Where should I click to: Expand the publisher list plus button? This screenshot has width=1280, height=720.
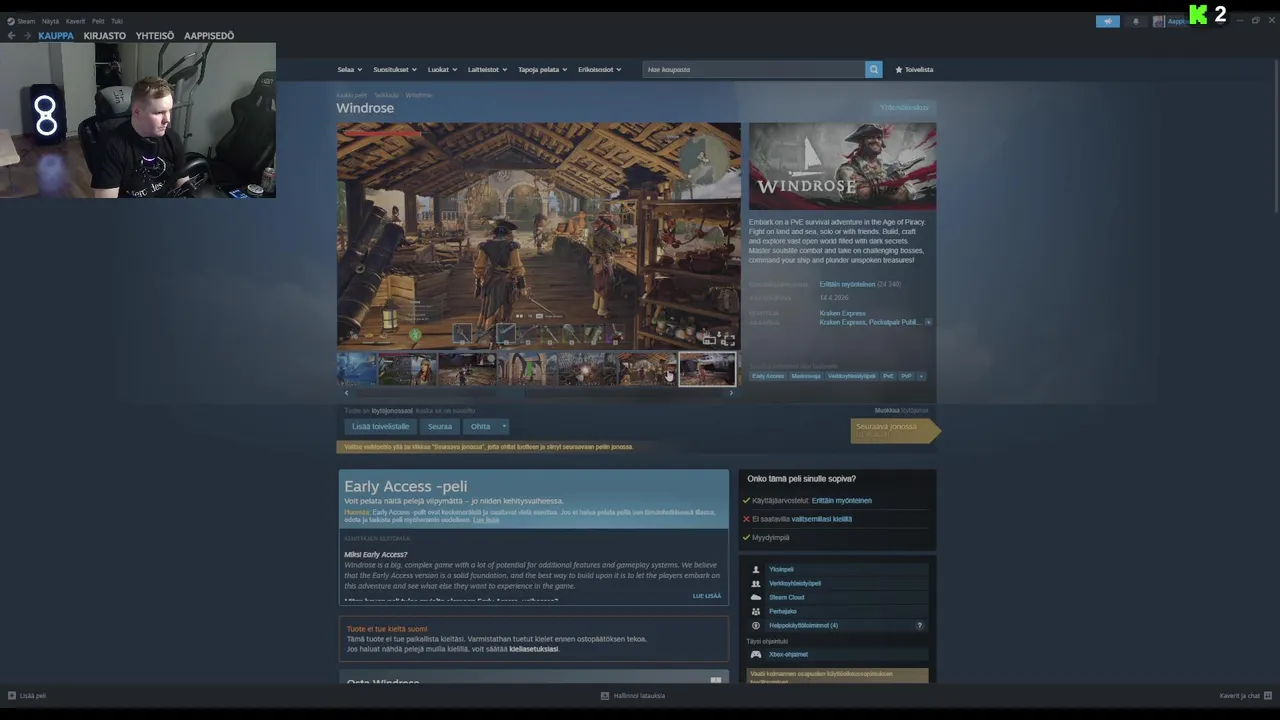(928, 322)
